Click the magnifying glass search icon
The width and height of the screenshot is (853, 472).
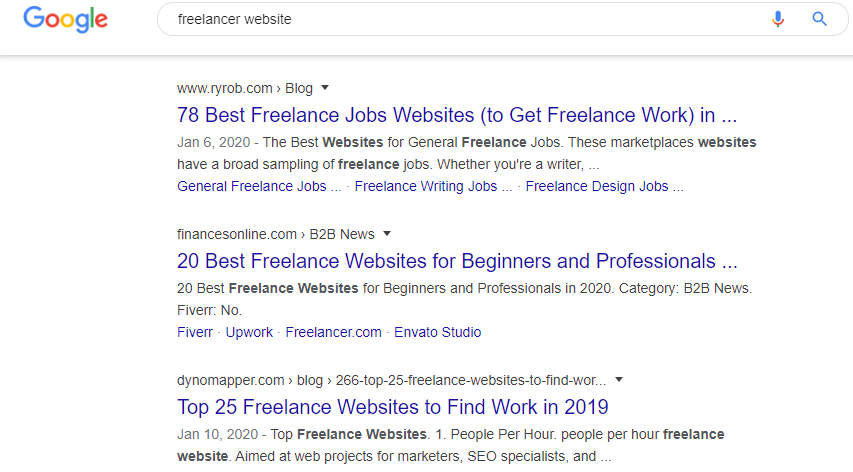819,19
